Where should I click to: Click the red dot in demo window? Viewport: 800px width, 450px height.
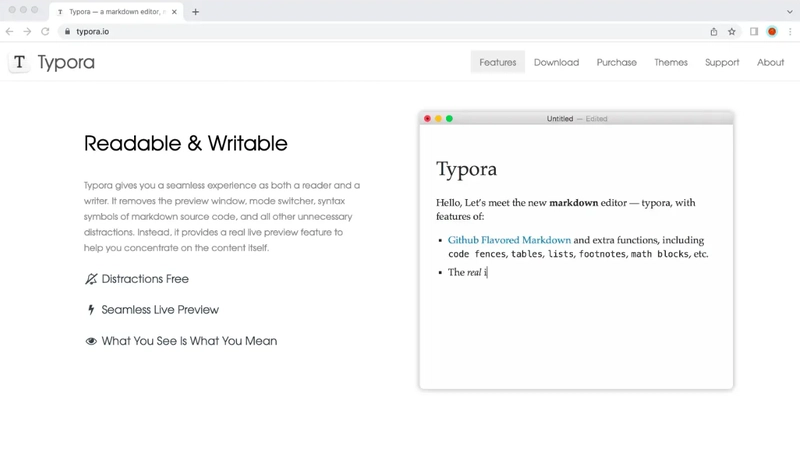tap(428, 118)
